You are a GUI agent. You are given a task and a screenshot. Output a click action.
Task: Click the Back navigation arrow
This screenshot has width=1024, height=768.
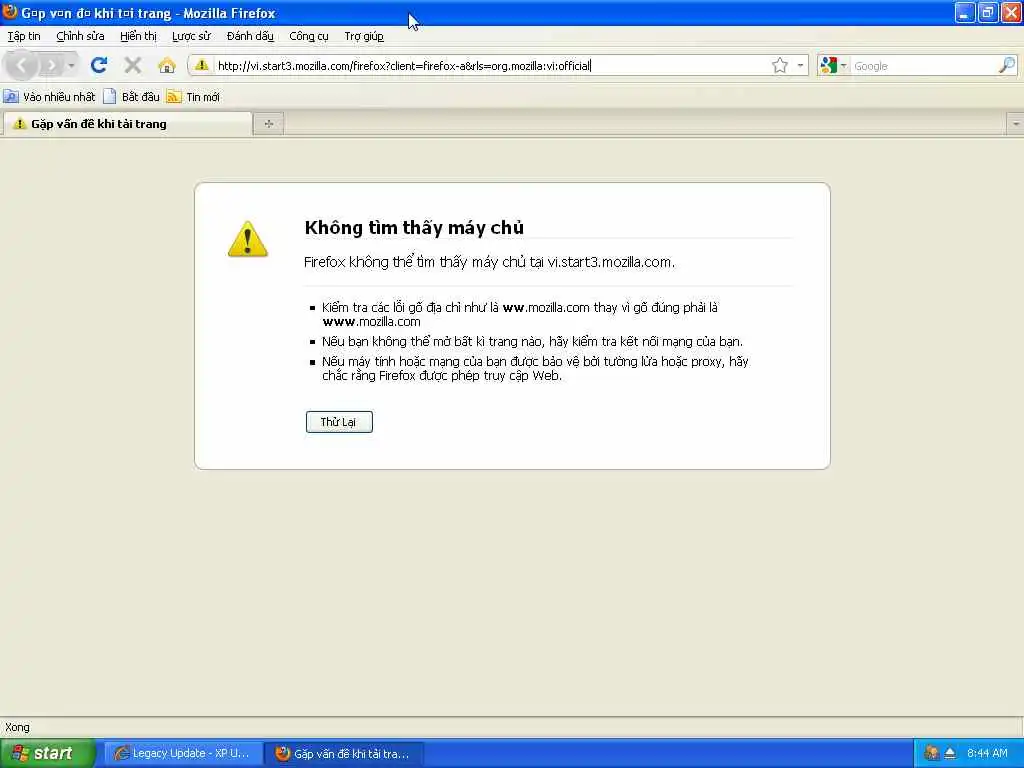21,65
